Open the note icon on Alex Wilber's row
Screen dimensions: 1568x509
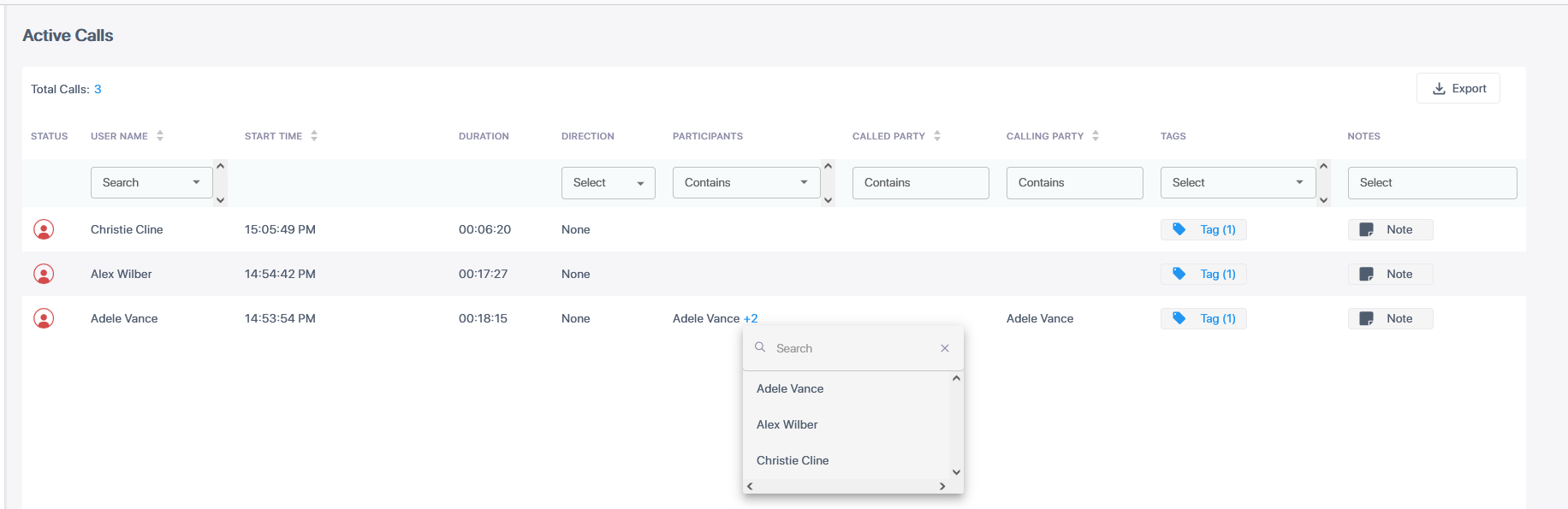1366,274
